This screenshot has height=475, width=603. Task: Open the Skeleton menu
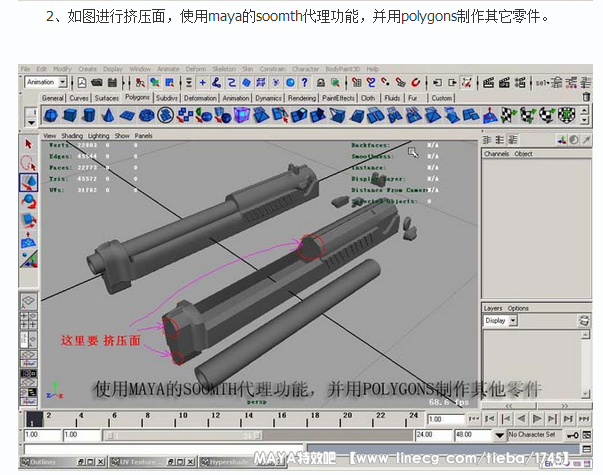[224, 69]
